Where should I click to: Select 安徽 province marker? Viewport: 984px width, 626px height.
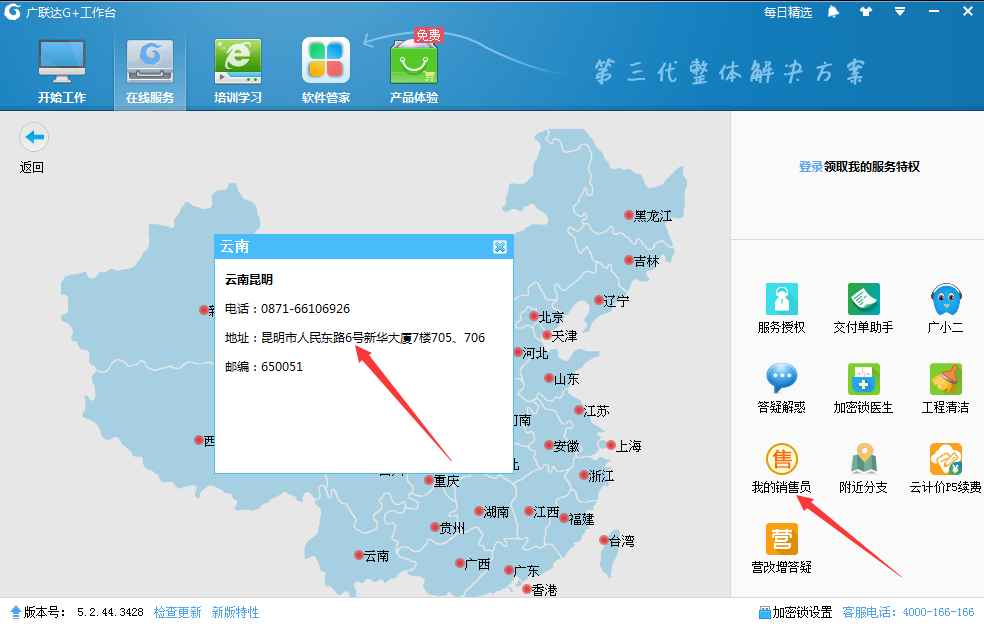point(562,446)
